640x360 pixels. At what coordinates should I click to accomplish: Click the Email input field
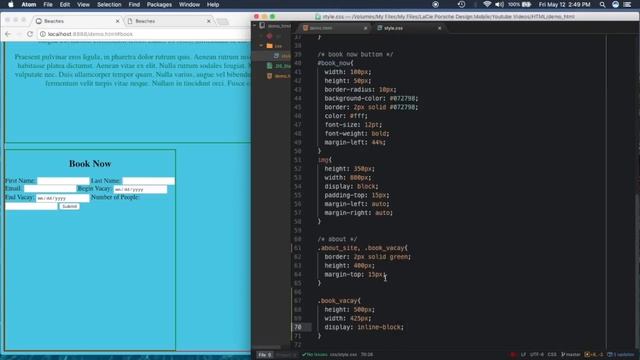point(50,189)
